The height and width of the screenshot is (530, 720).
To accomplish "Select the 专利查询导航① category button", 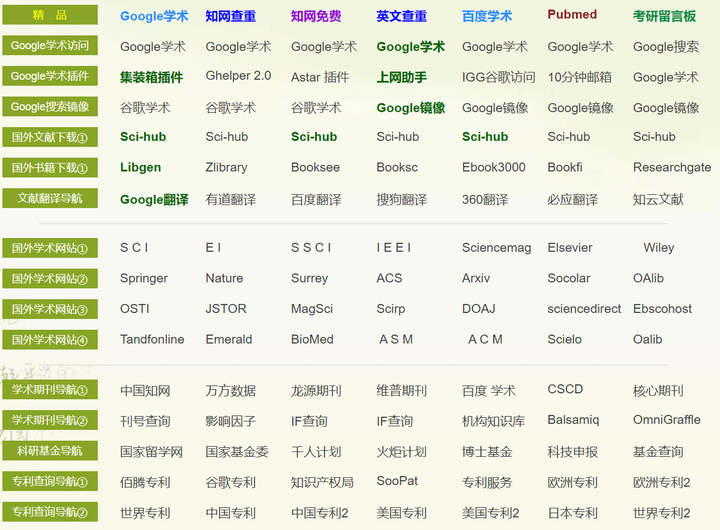I will (x=50, y=481).
